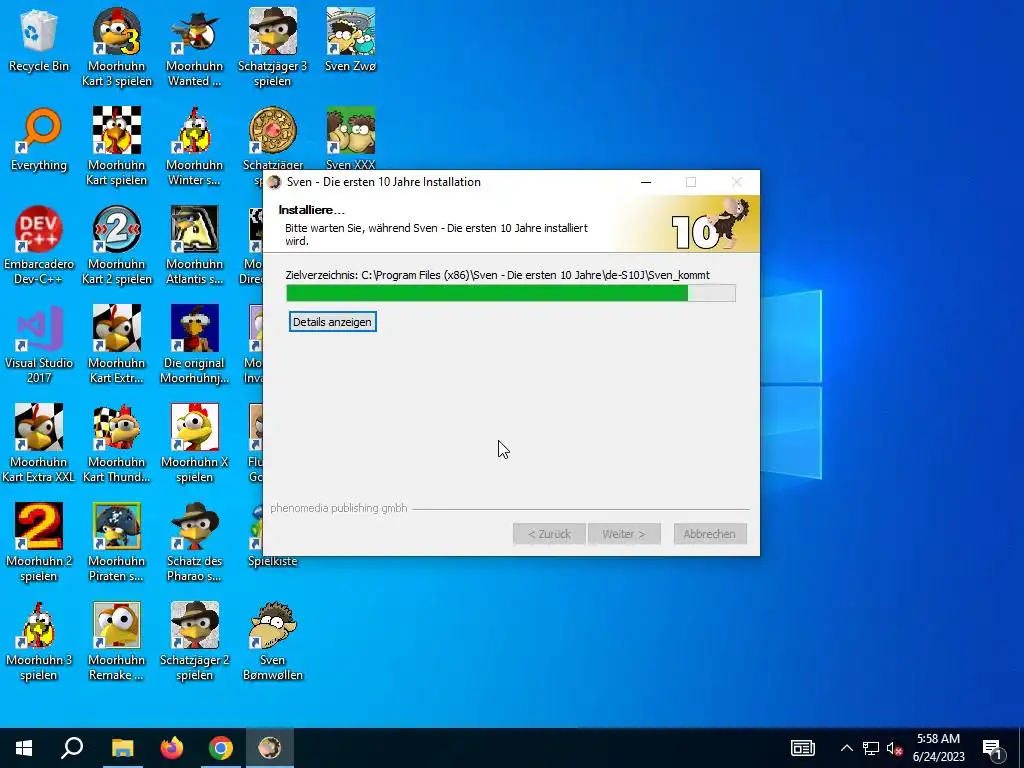
Task: Select Moorhuhn Remake desktop shortcut
Action: pyautogui.click(x=117, y=641)
